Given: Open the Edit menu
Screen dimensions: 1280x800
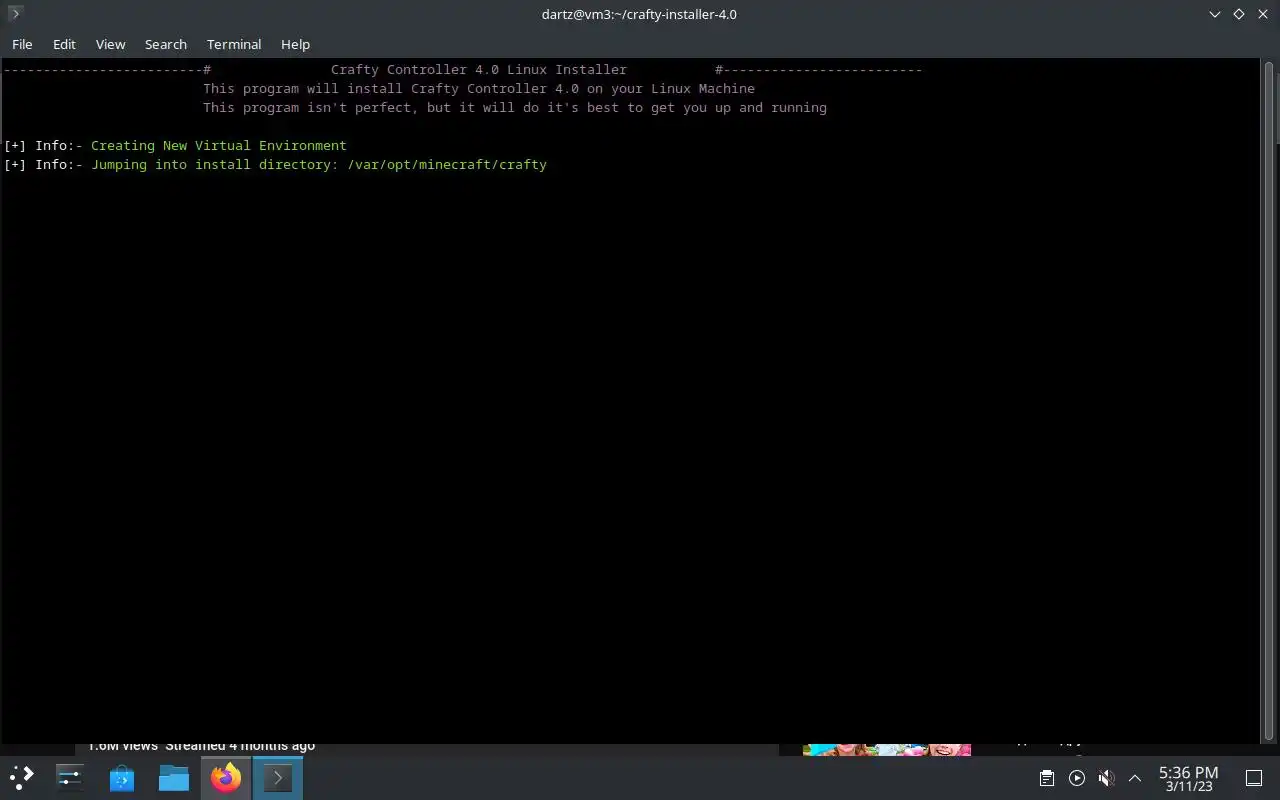Looking at the screenshot, I should point(64,44).
